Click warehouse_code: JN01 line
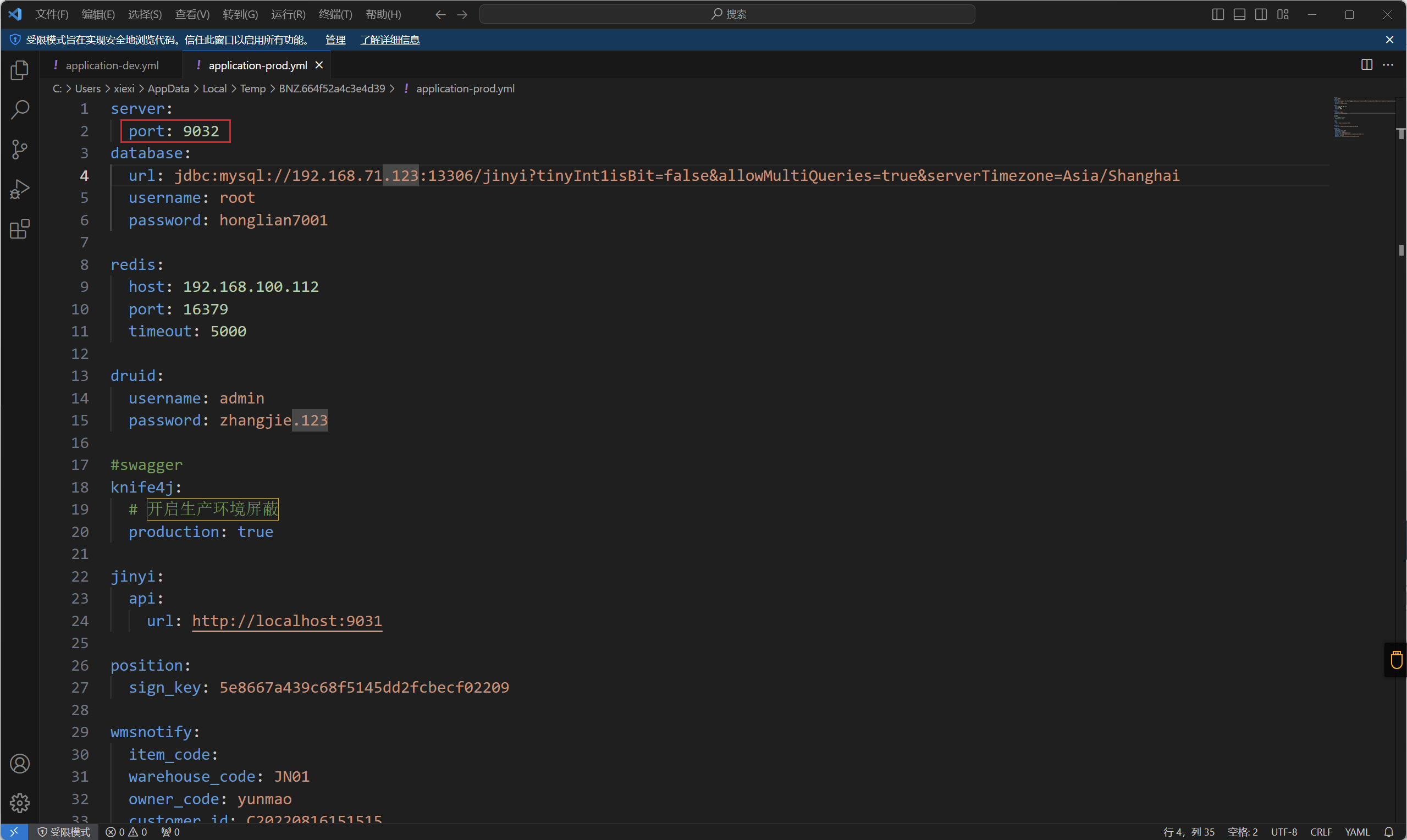This screenshot has height=840, width=1407. tap(218, 776)
